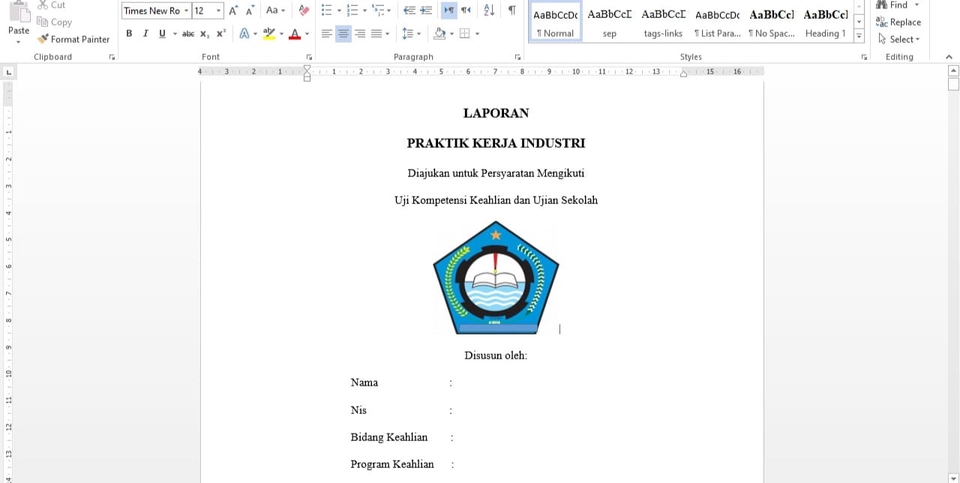
Task: Clear all formatting
Action: click(304, 10)
